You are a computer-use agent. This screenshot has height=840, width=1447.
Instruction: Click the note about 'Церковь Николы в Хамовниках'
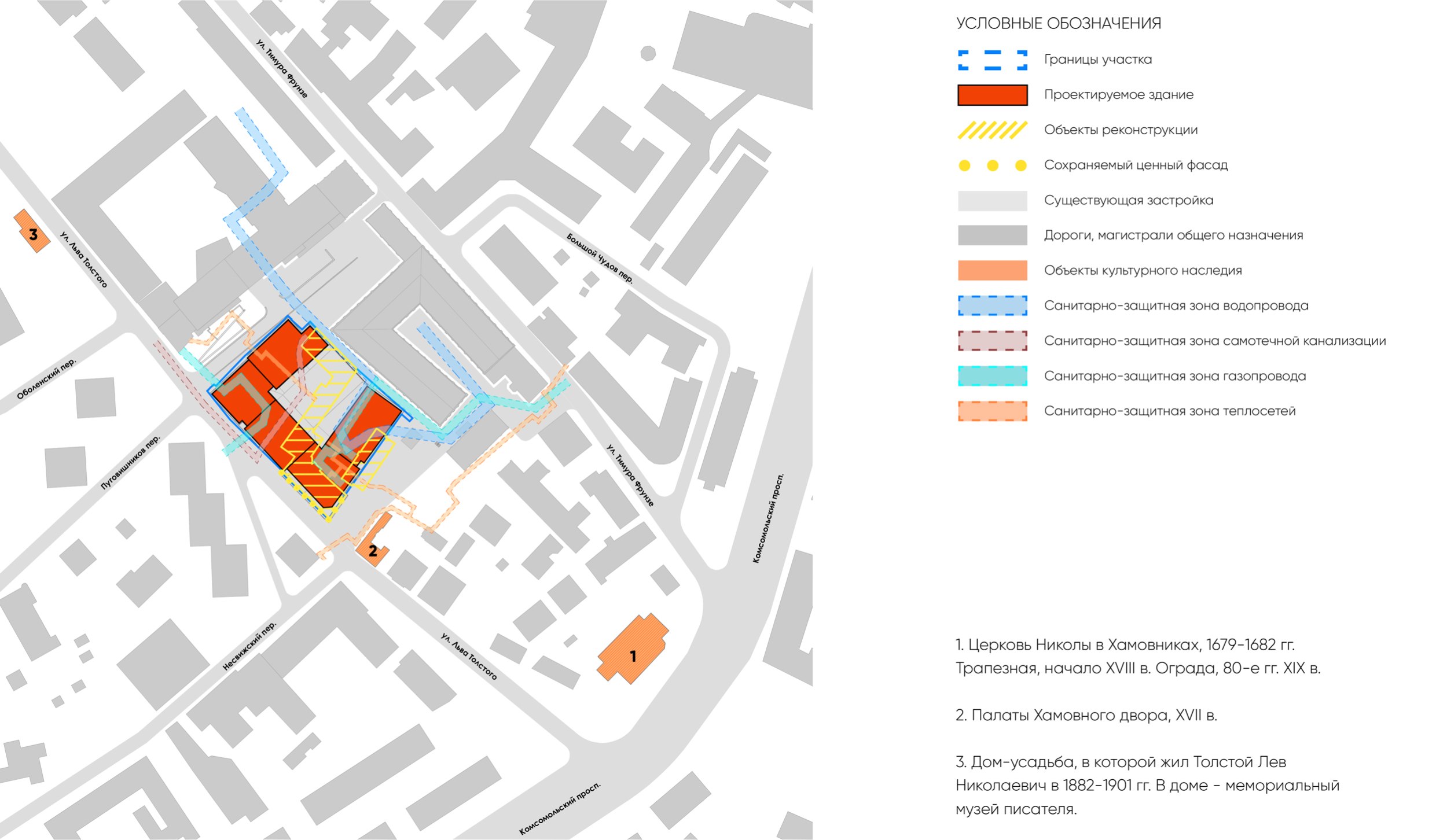pyautogui.click(x=1138, y=657)
